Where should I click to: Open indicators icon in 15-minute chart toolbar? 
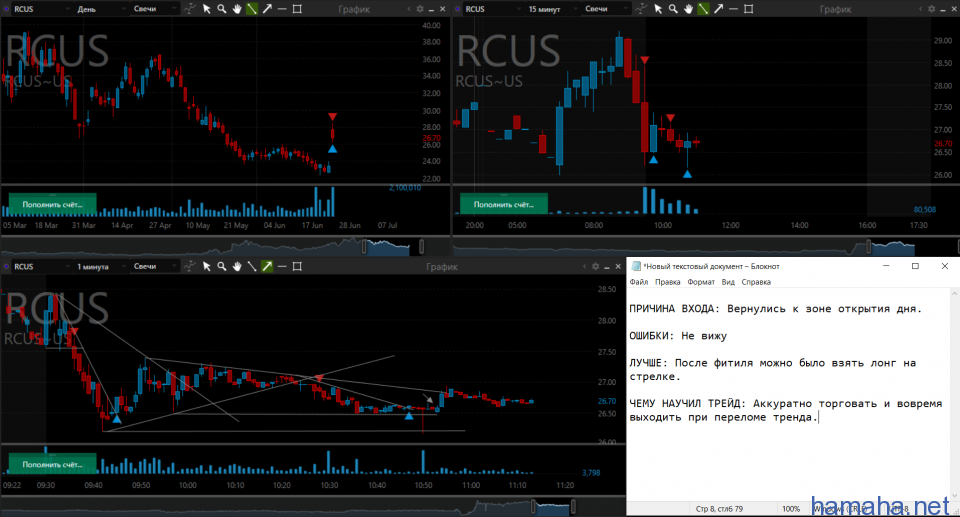(642, 9)
